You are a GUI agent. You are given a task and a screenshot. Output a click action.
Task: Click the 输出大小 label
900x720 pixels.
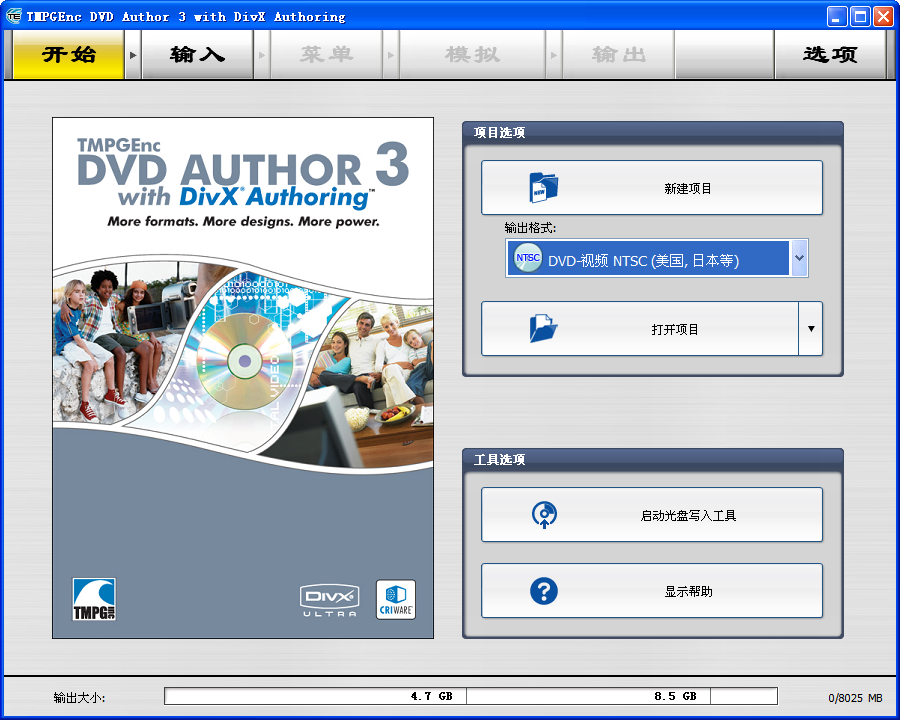tap(79, 698)
